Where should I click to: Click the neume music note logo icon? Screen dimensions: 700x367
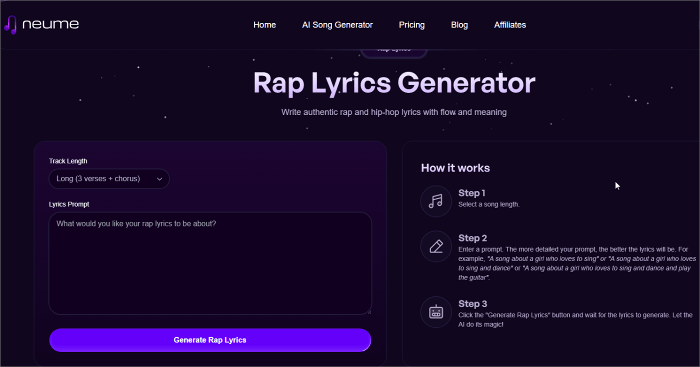[x=10, y=25]
